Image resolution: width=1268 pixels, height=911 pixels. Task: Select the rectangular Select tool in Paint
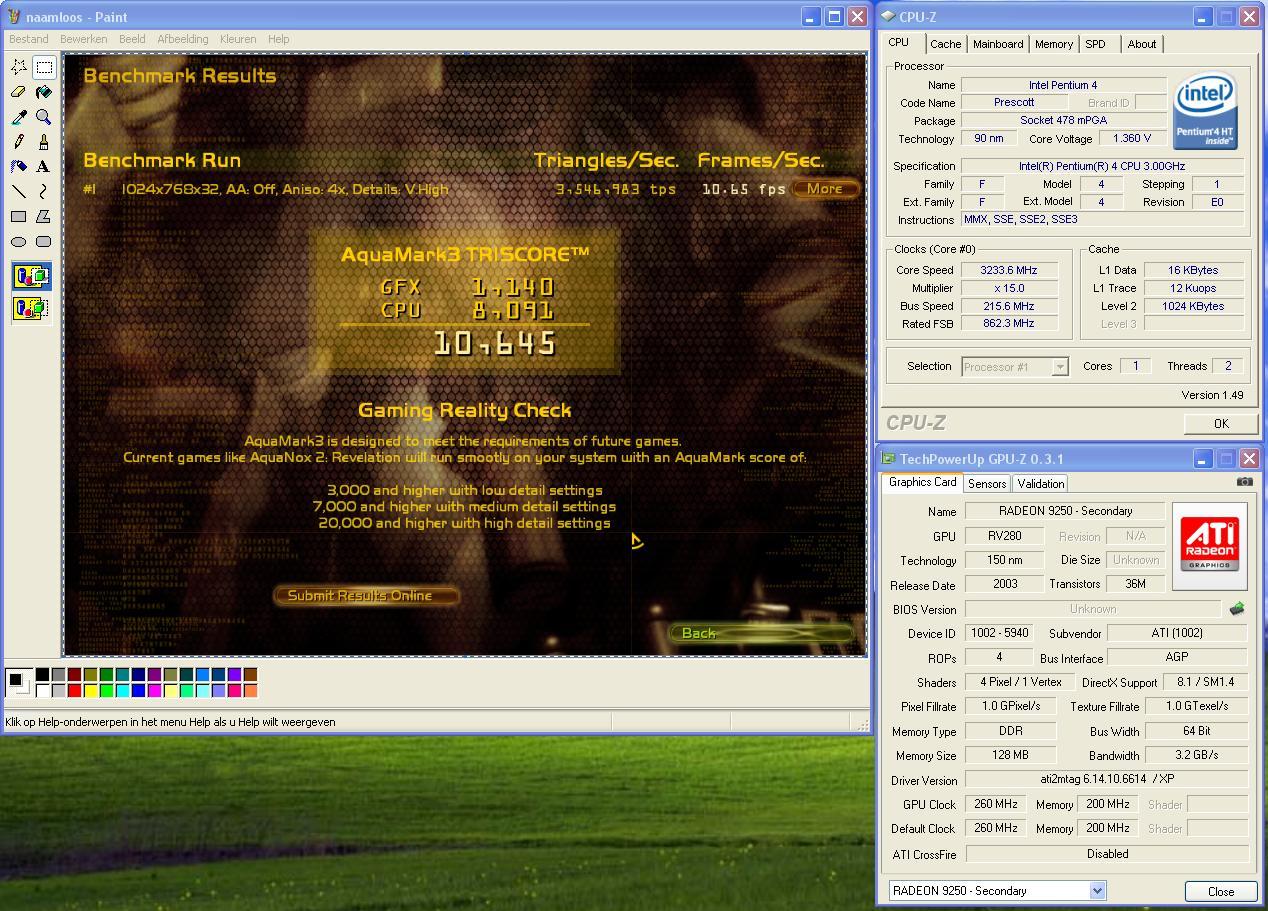(44, 67)
